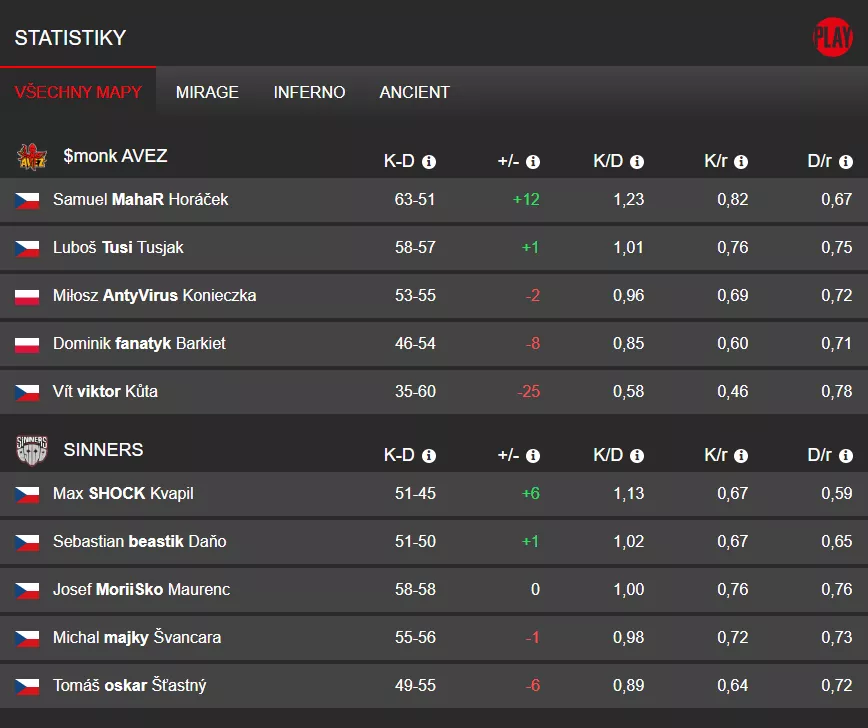Open the INFERNO map tab
Screen dimensions: 868x728
[x=309, y=92]
